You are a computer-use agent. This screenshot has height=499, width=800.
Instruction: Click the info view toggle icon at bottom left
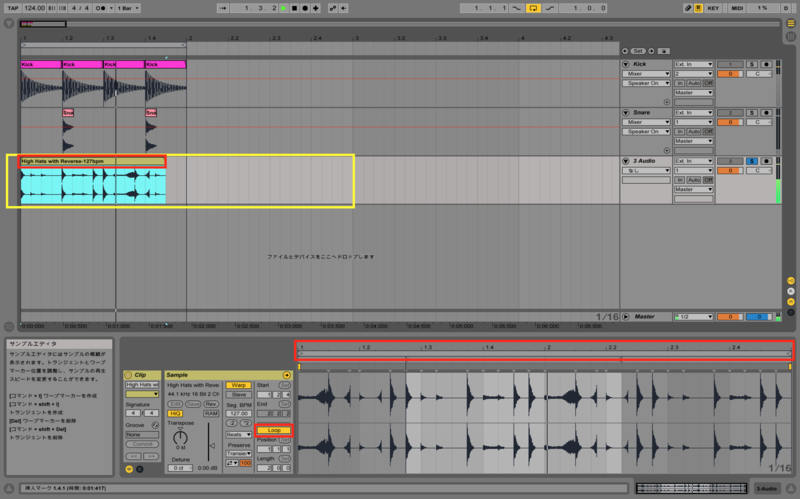coord(9,488)
